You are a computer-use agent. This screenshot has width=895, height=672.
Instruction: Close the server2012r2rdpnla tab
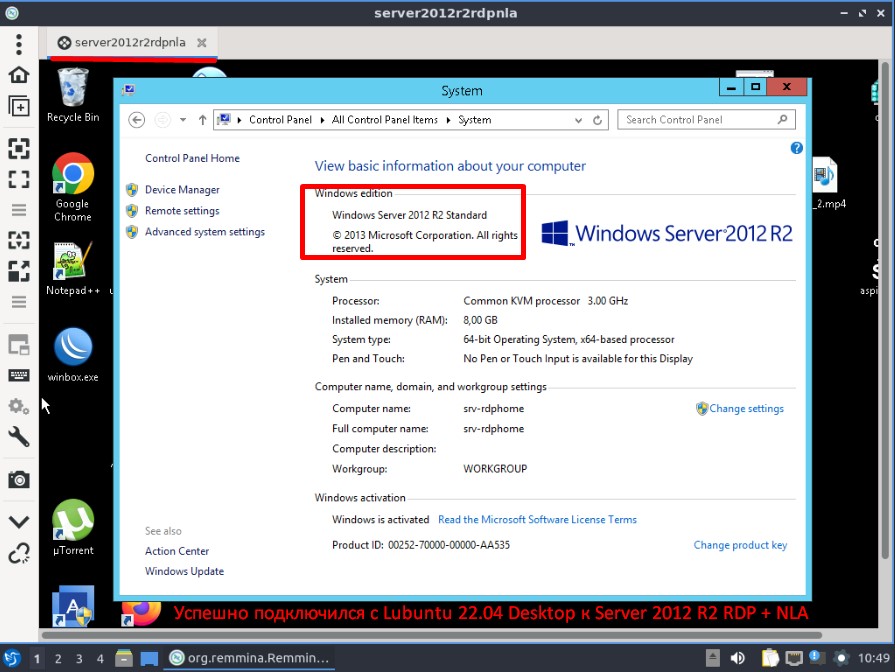(x=201, y=43)
